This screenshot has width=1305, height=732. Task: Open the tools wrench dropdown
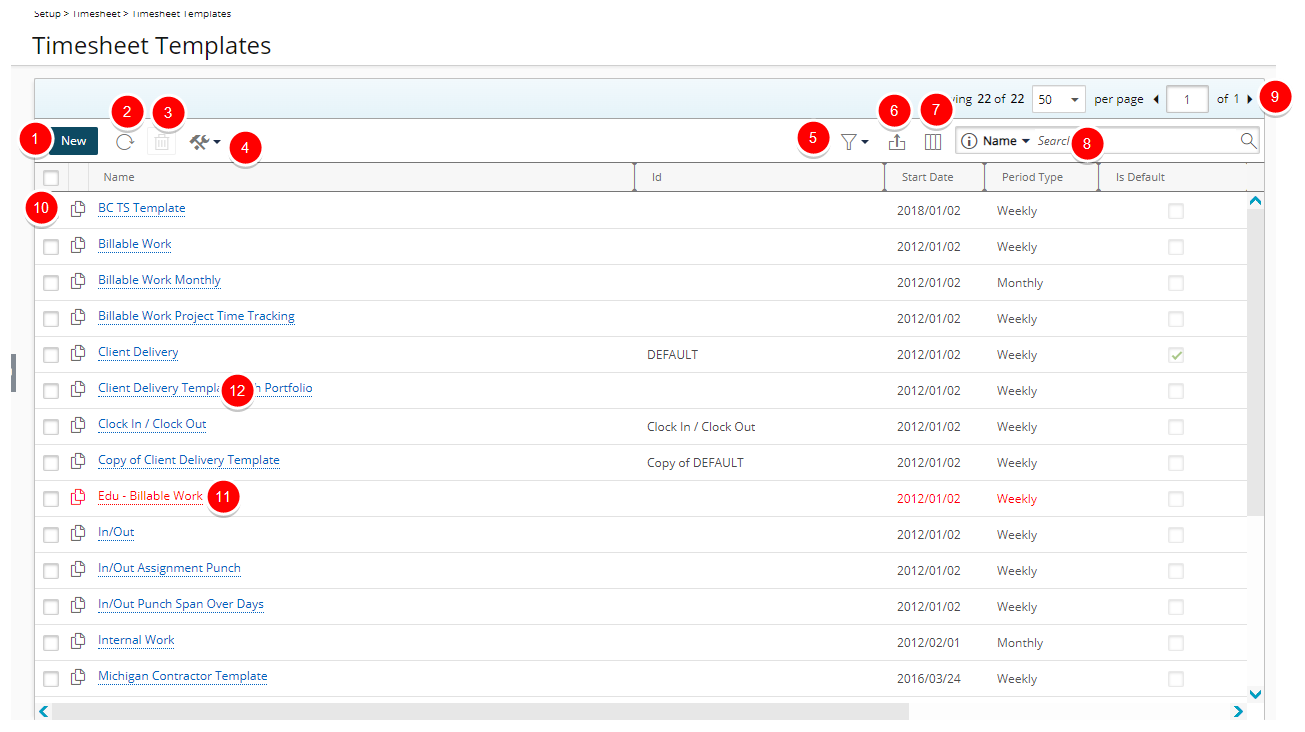pos(205,143)
